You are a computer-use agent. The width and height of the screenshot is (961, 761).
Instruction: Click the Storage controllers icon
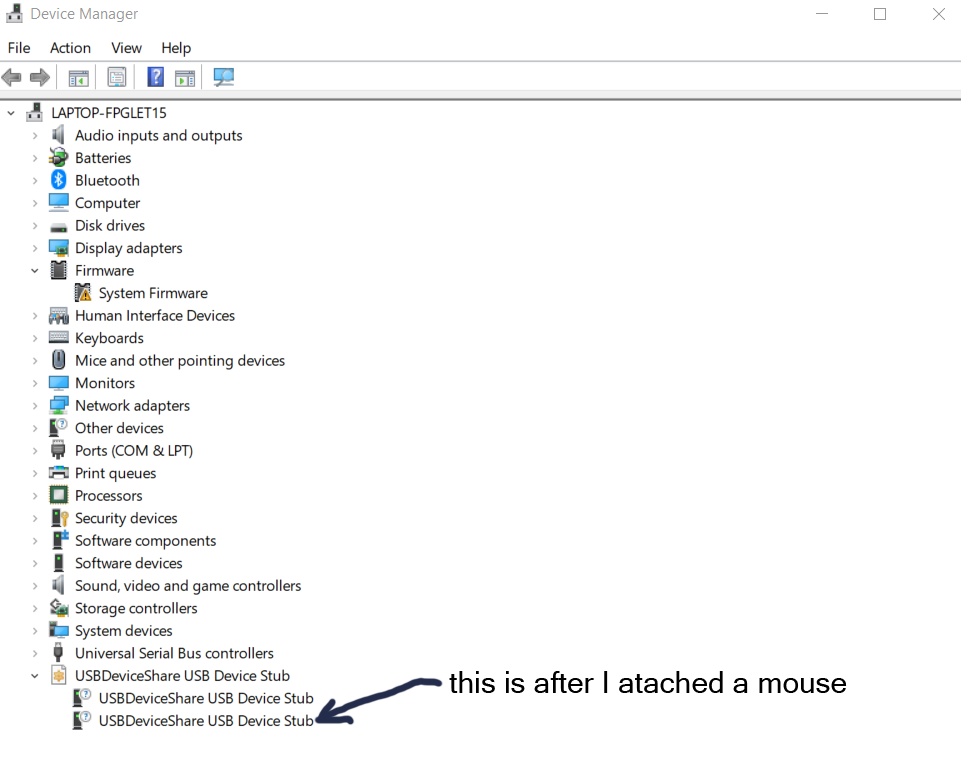(59, 608)
